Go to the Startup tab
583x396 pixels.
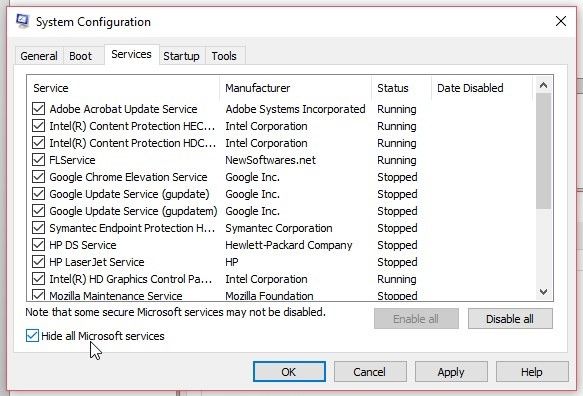[x=181, y=56]
